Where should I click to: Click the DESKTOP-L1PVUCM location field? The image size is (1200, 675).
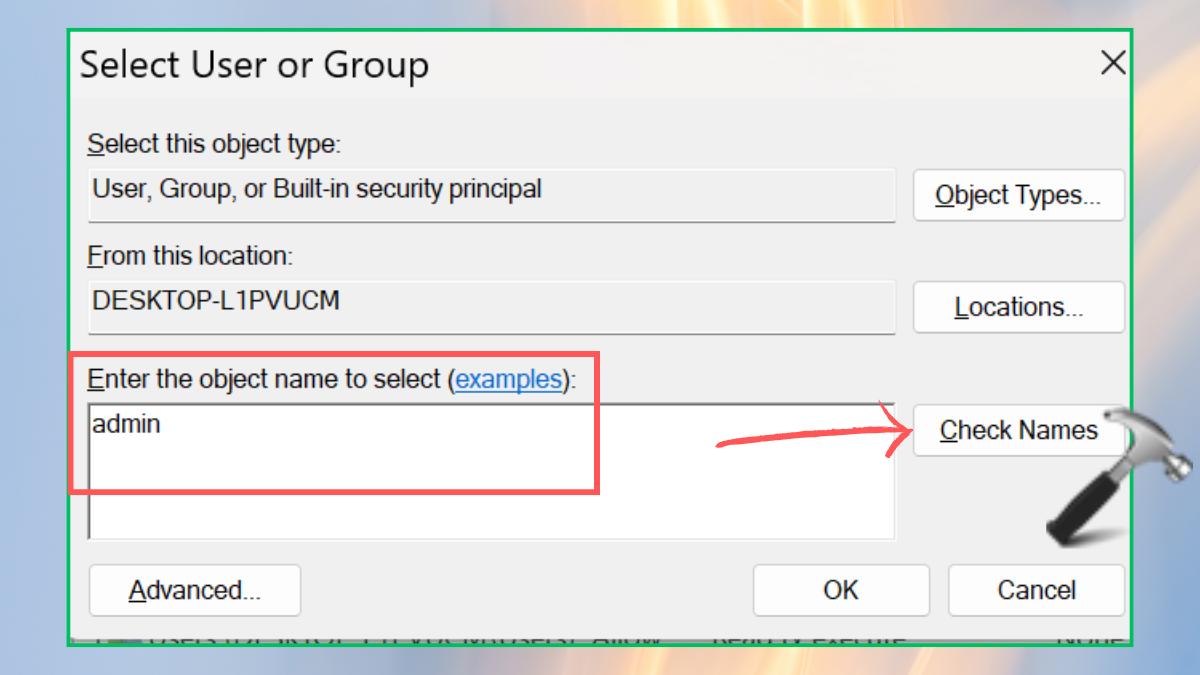pyautogui.click(x=492, y=306)
